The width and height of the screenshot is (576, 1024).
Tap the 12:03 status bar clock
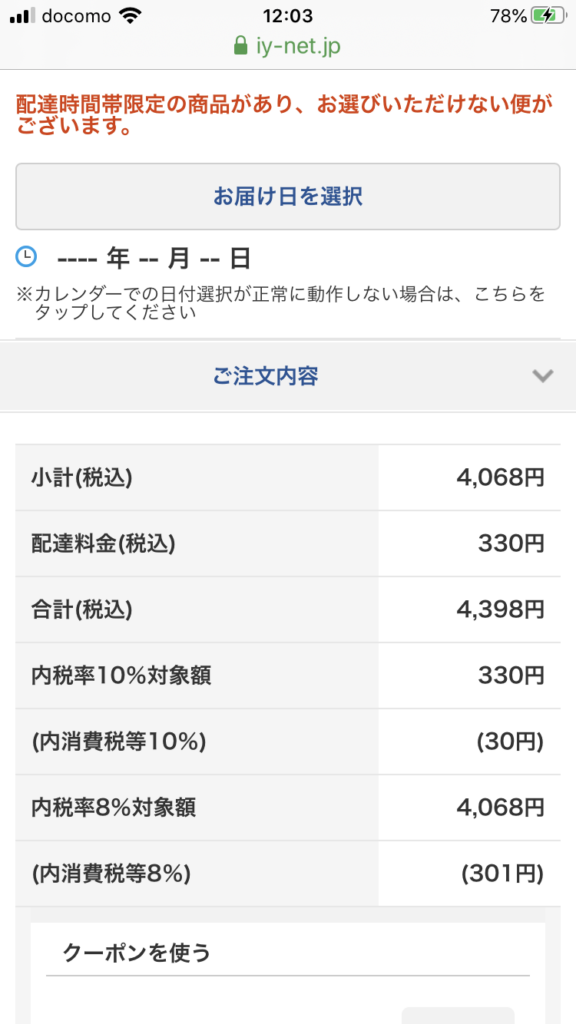(x=288, y=16)
